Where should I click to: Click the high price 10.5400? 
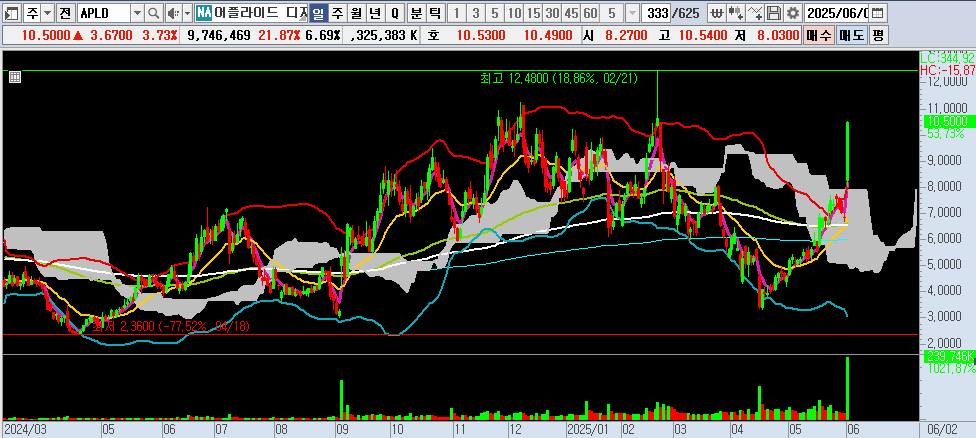point(702,35)
